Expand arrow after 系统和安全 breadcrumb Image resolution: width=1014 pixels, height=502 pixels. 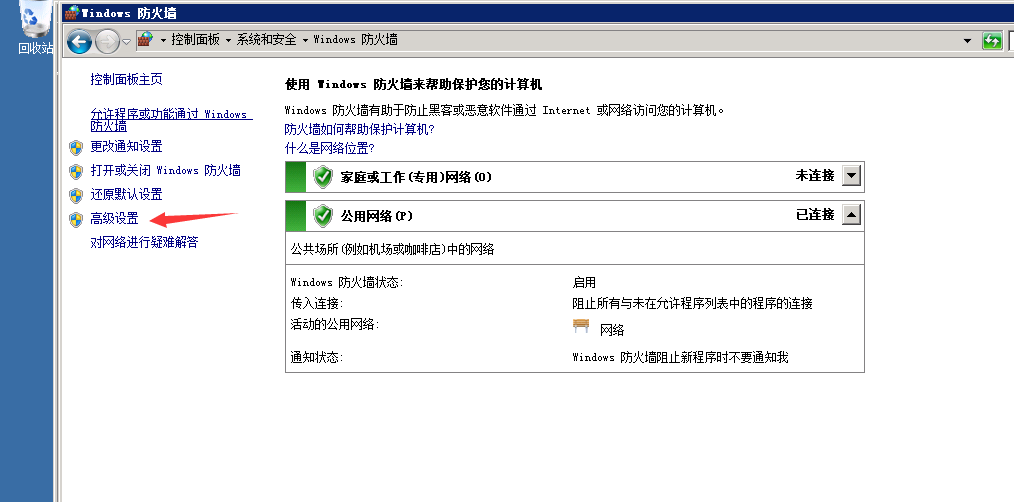(305, 40)
